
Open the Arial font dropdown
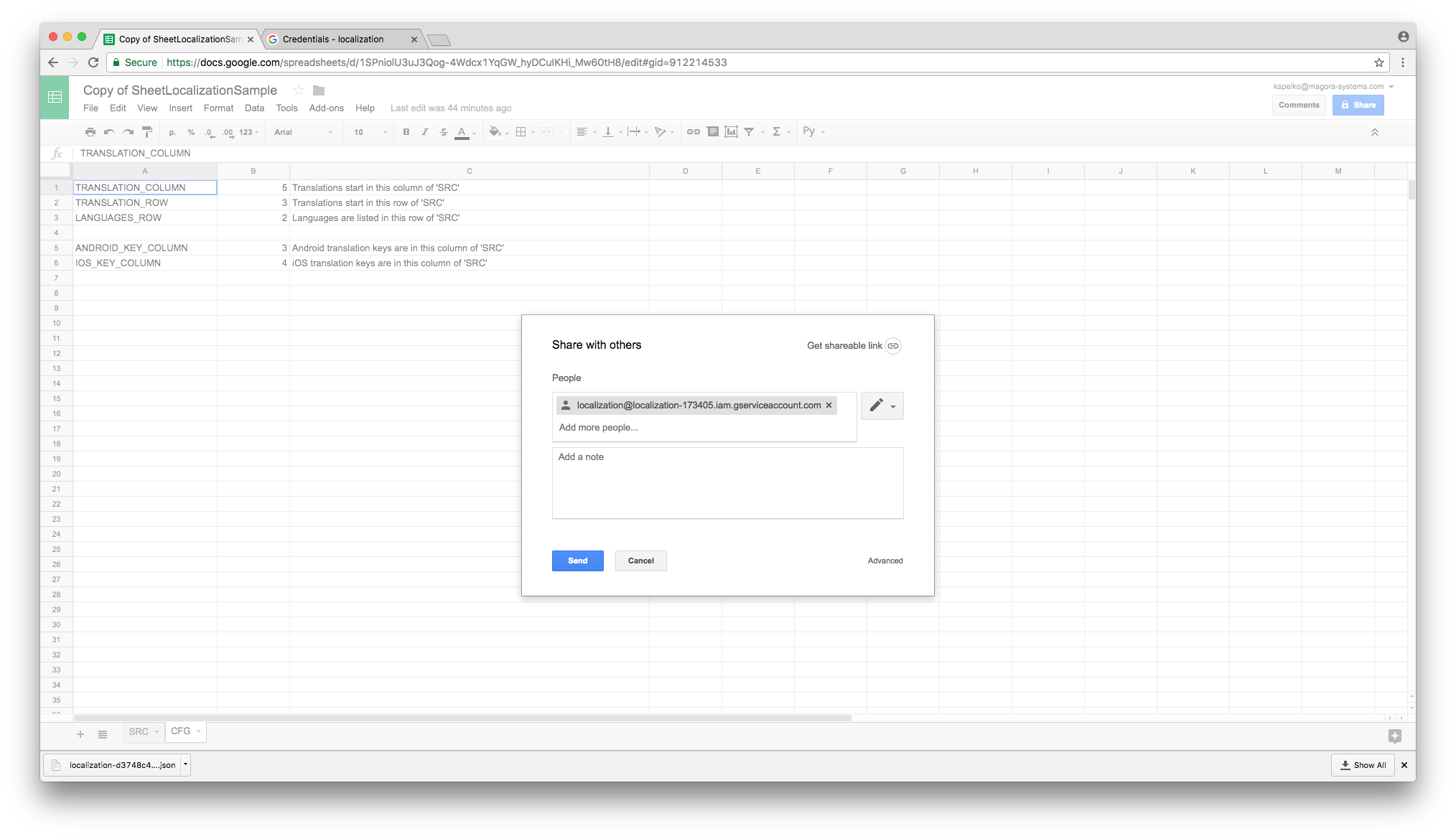pos(303,132)
